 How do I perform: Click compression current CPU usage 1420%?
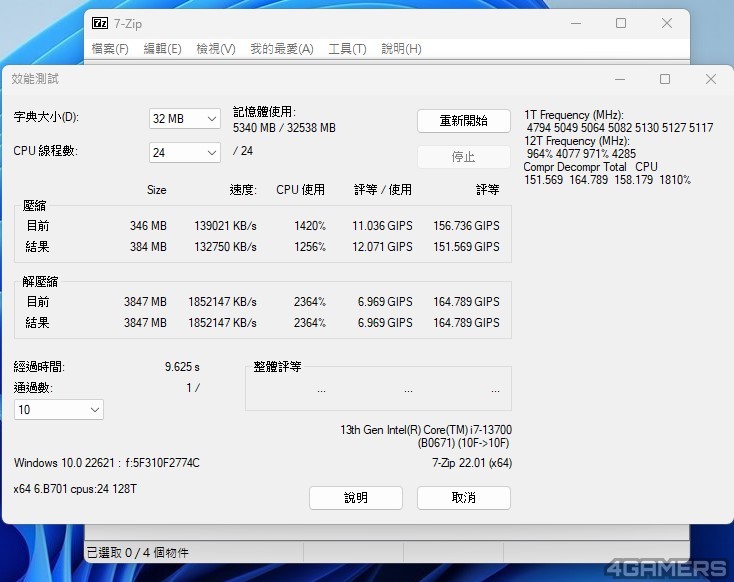[310, 226]
